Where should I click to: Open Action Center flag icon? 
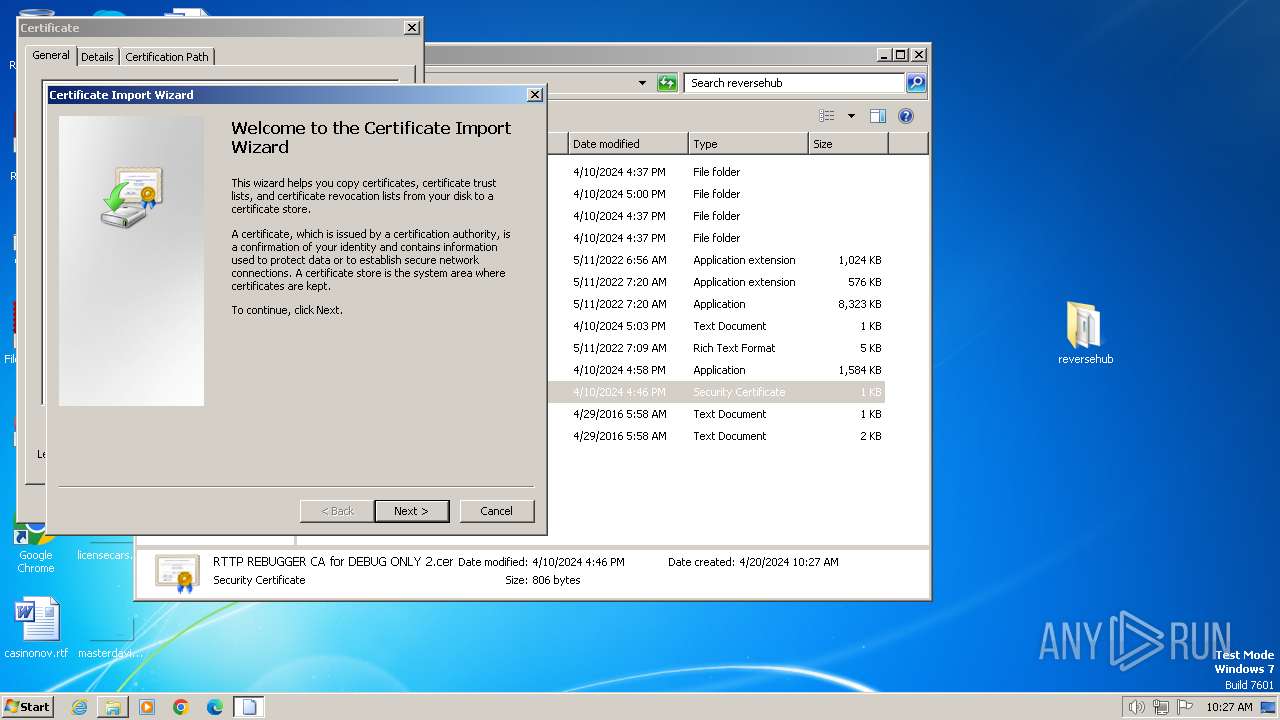tap(1185, 707)
